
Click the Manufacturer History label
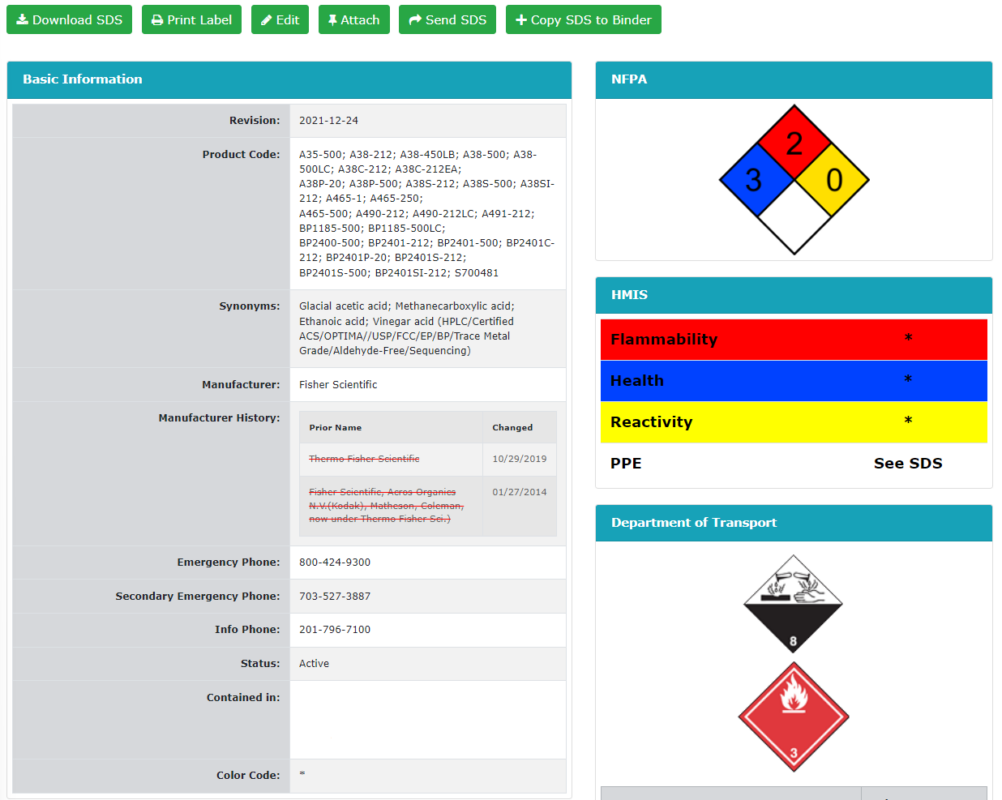point(219,418)
